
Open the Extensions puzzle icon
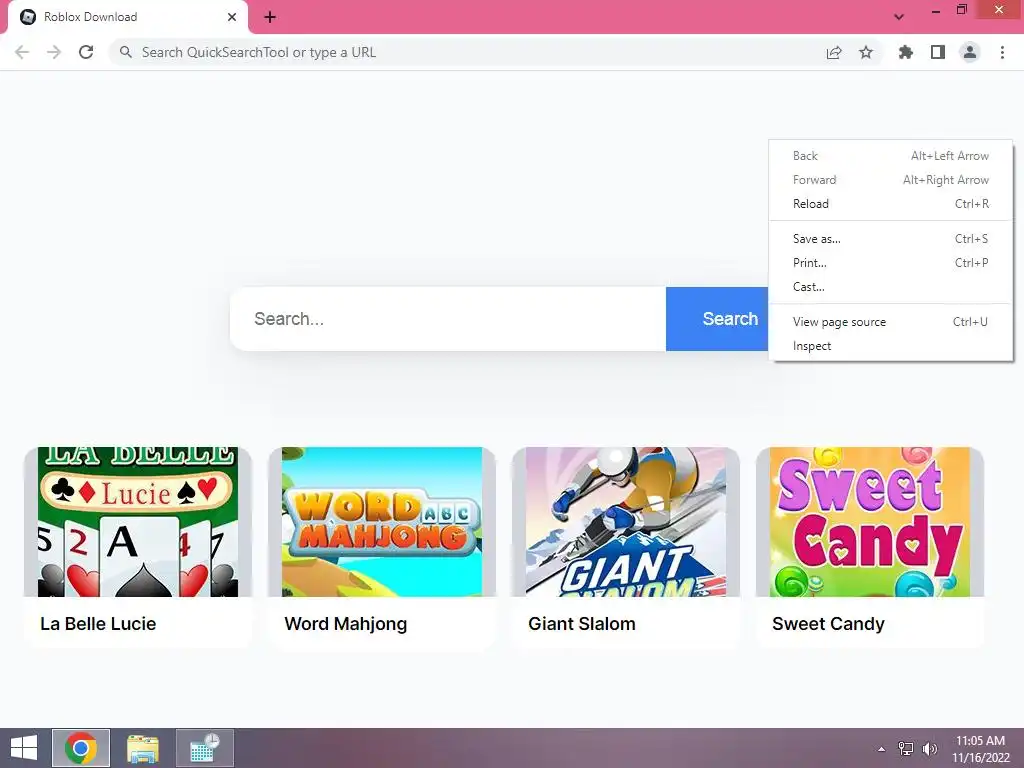pos(906,52)
